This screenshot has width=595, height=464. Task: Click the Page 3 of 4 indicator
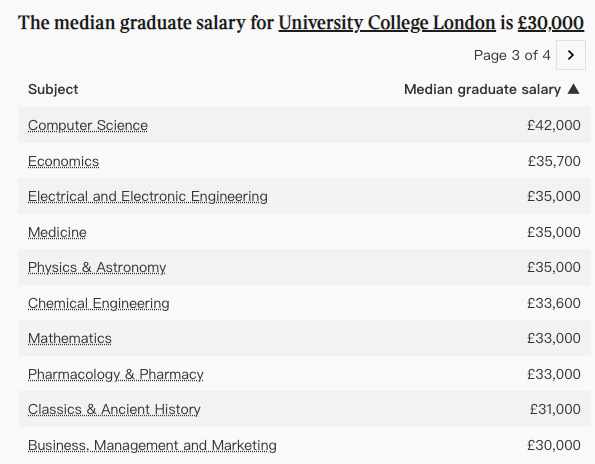click(512, 55)
